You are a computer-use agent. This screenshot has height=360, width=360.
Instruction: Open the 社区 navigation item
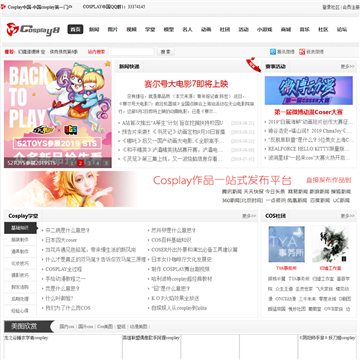pyautogui.click(x=323, y=29)
